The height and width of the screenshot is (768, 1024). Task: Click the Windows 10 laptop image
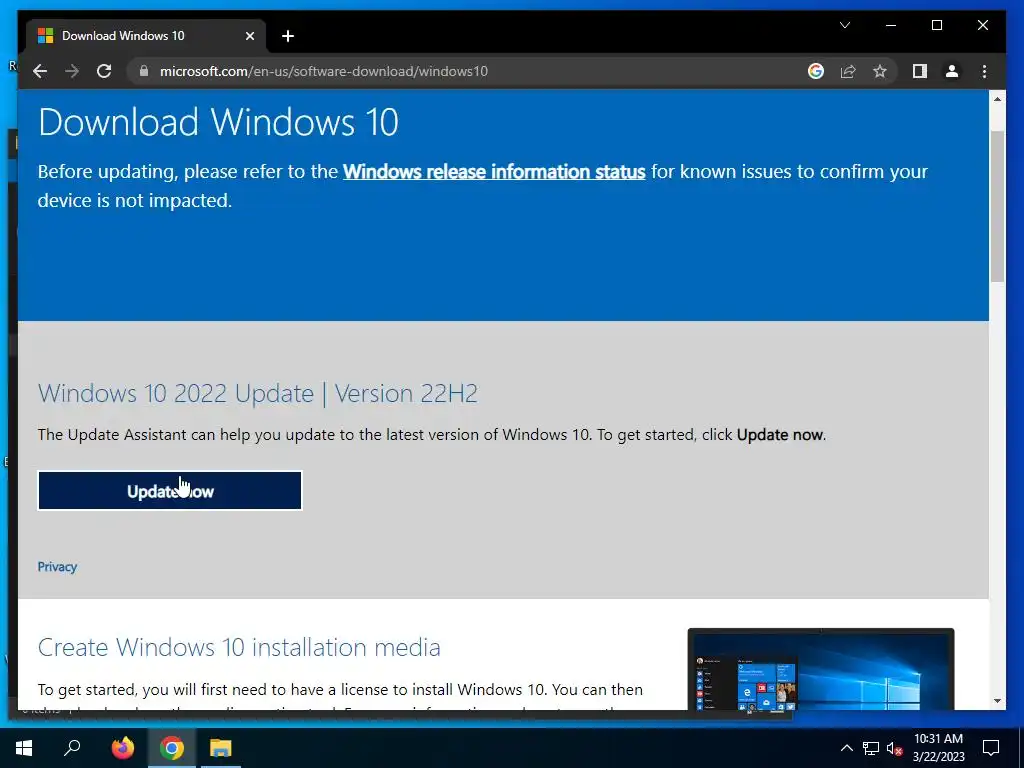[821, 669]
